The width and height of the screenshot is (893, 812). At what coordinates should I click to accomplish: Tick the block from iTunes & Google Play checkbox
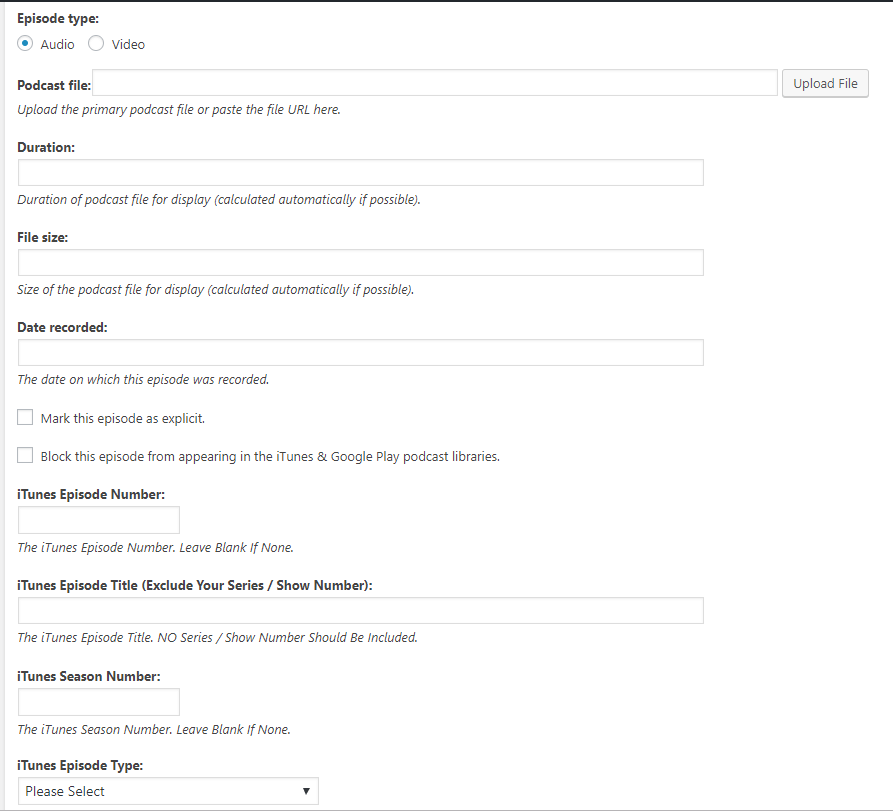[26, 456]
